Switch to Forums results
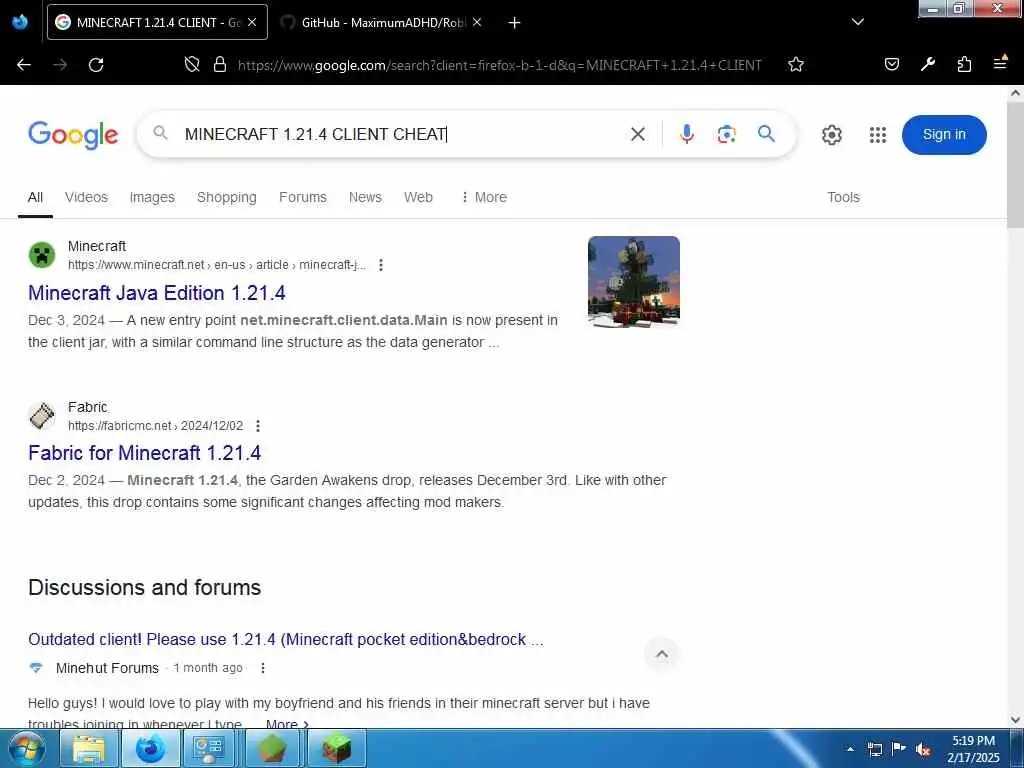 pos(302,197)
